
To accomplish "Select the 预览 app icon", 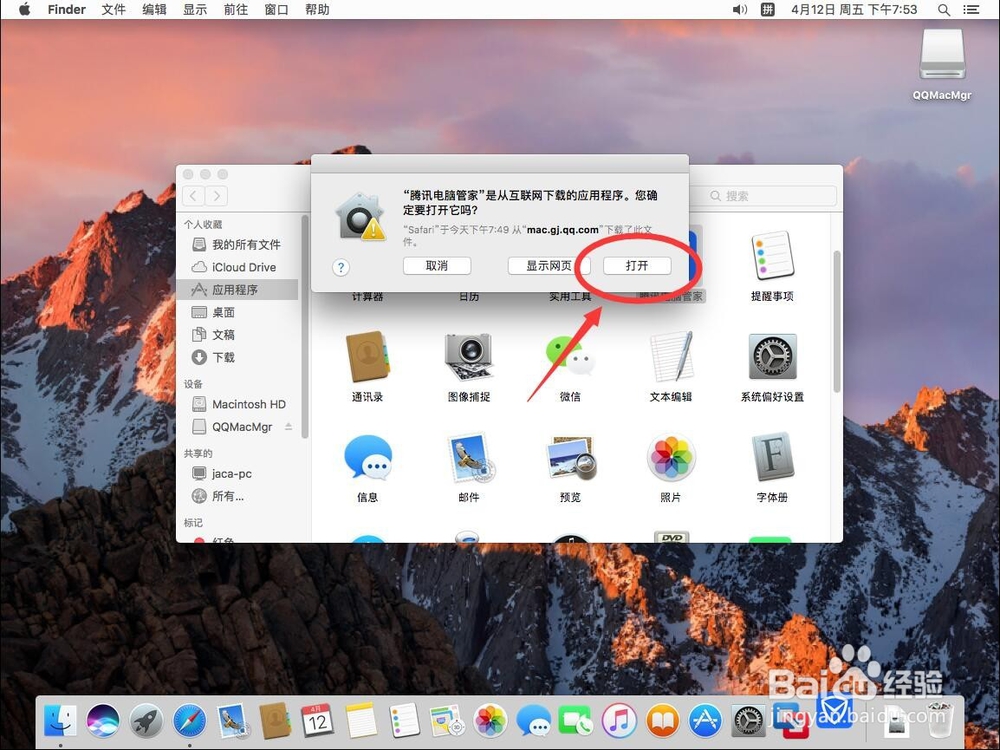I will coord(570,457).
